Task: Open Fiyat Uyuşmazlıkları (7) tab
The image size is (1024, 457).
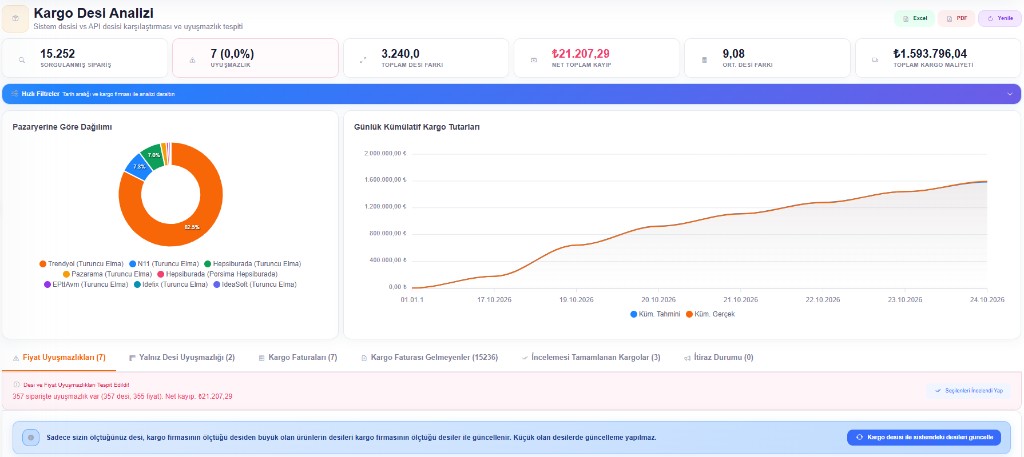Action: tap(59, 358)
